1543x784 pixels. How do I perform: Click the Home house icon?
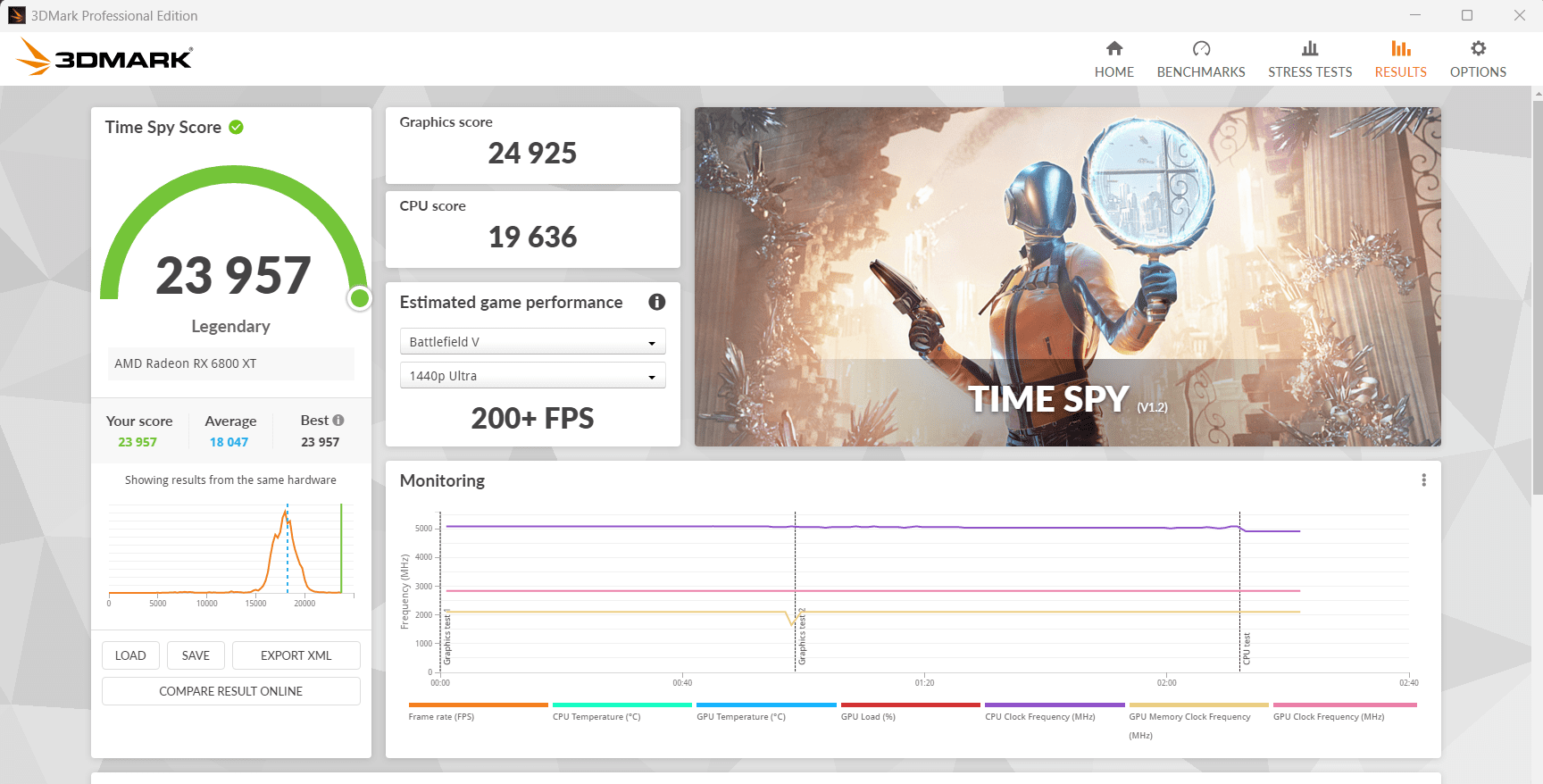(1113, 48)
